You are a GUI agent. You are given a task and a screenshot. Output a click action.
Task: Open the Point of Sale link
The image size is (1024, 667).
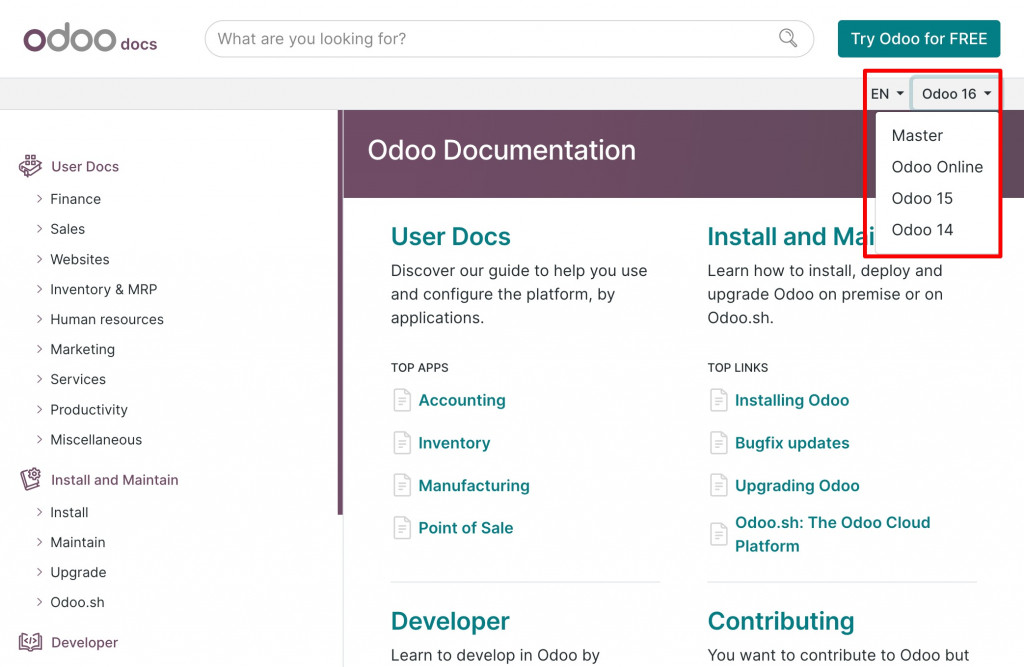pyautogui.click(x=466, y=528)
